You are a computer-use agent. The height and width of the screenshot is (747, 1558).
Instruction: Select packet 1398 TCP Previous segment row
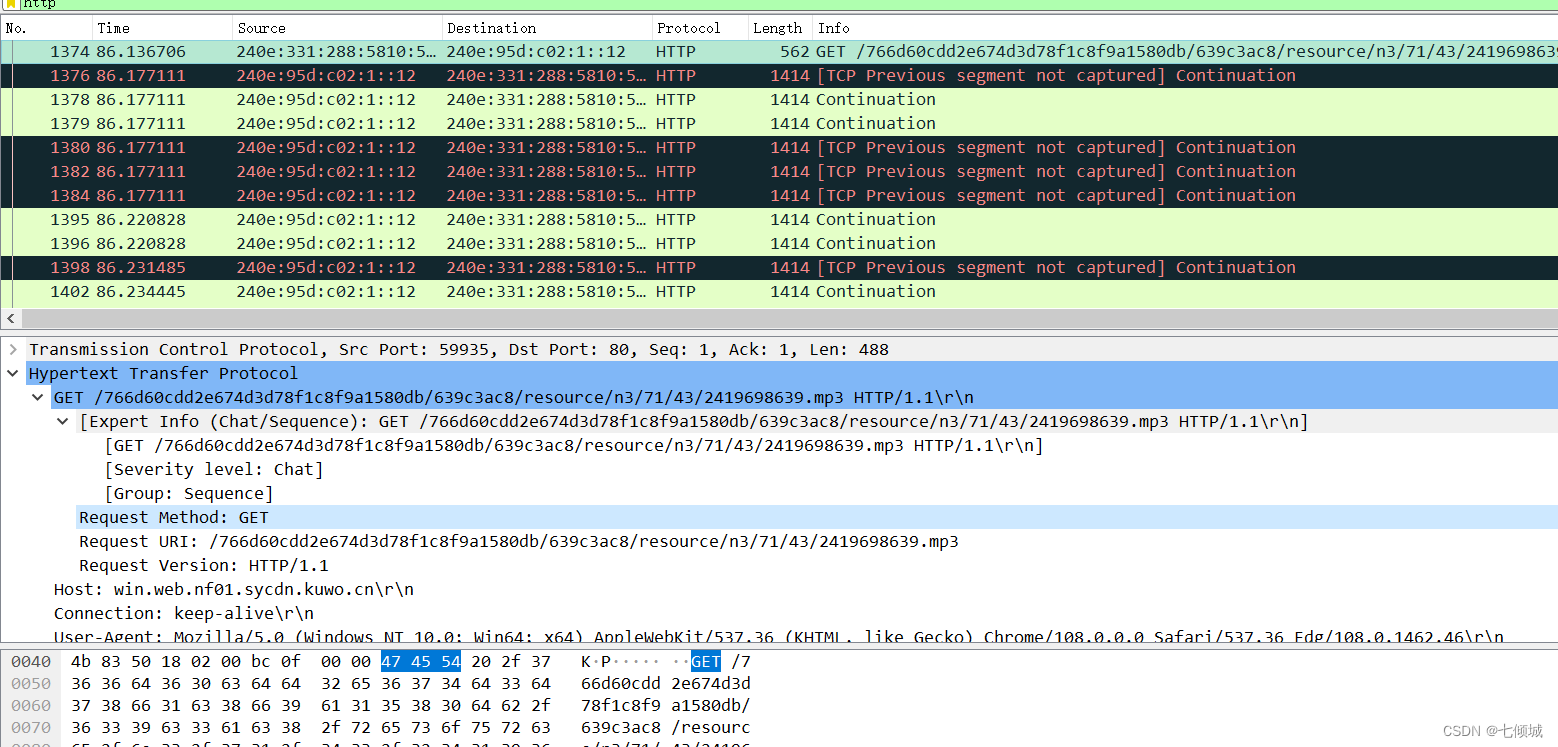[779, 268]
